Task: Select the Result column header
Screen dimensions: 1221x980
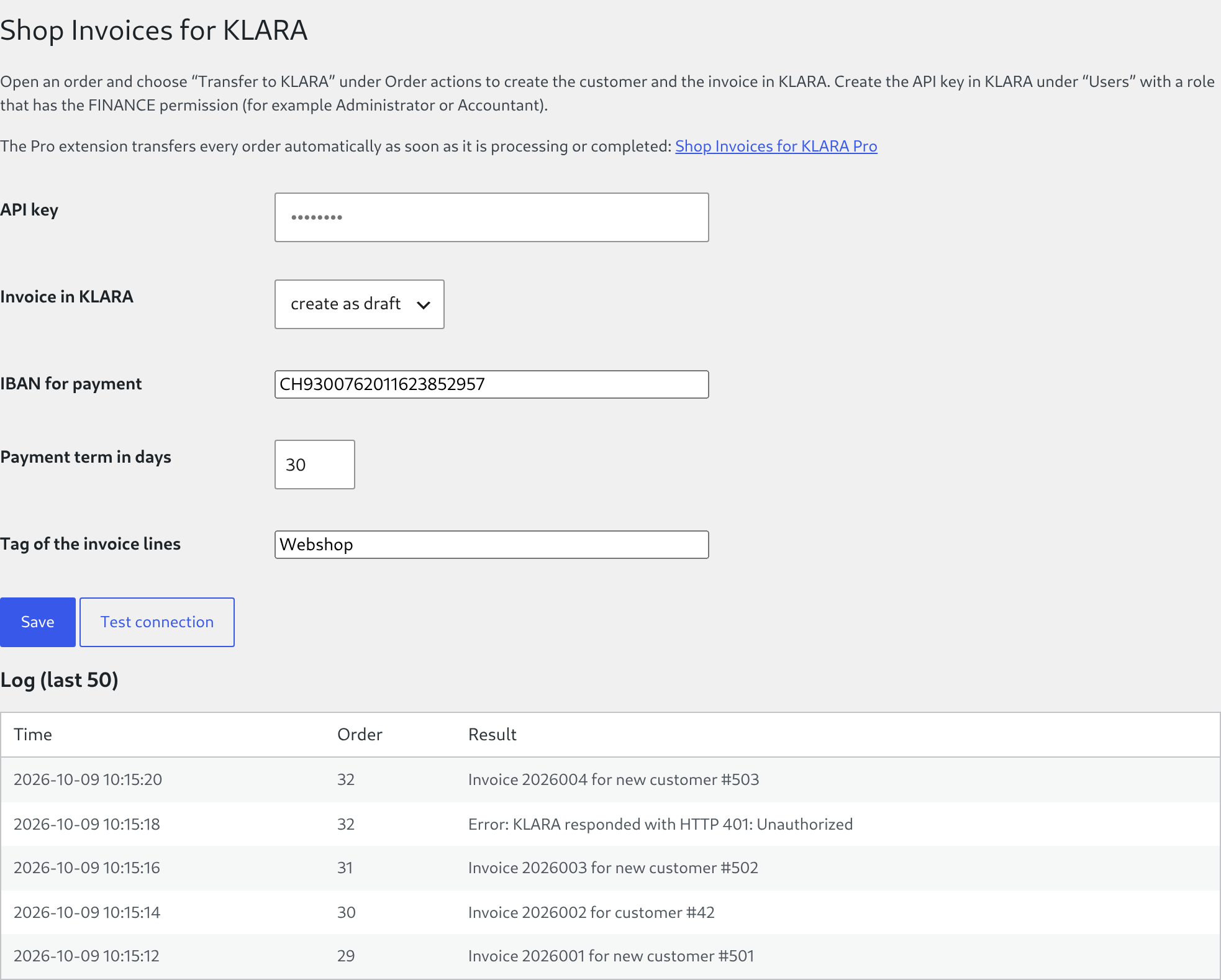Action: coord(492,735)
